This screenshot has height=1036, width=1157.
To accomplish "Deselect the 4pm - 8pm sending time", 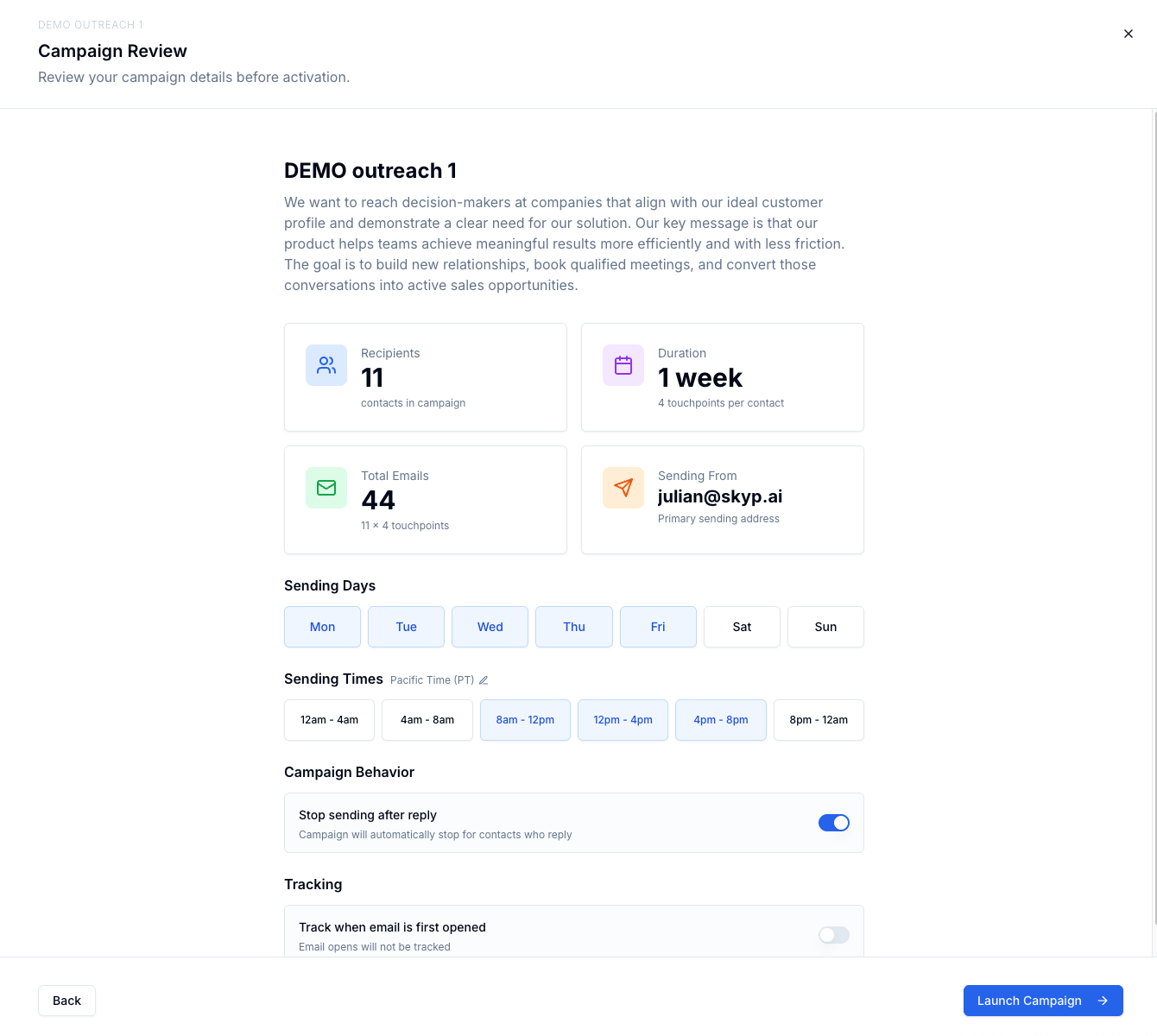I will (x=721, y=719).
